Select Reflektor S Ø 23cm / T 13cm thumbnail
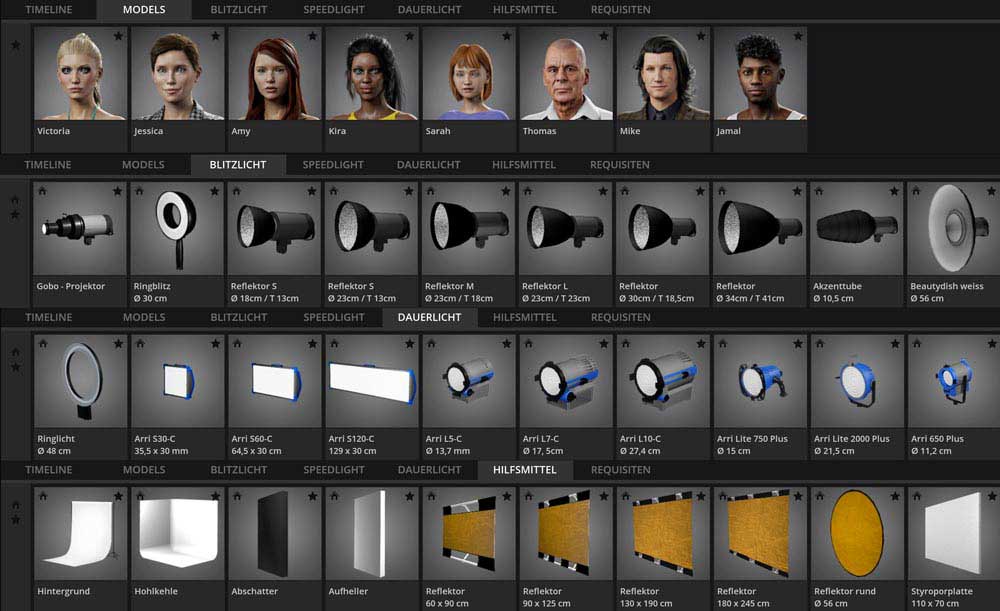The width and height of the screenshot is (1000, 611). pyautogui.click(x=371, y=228)
